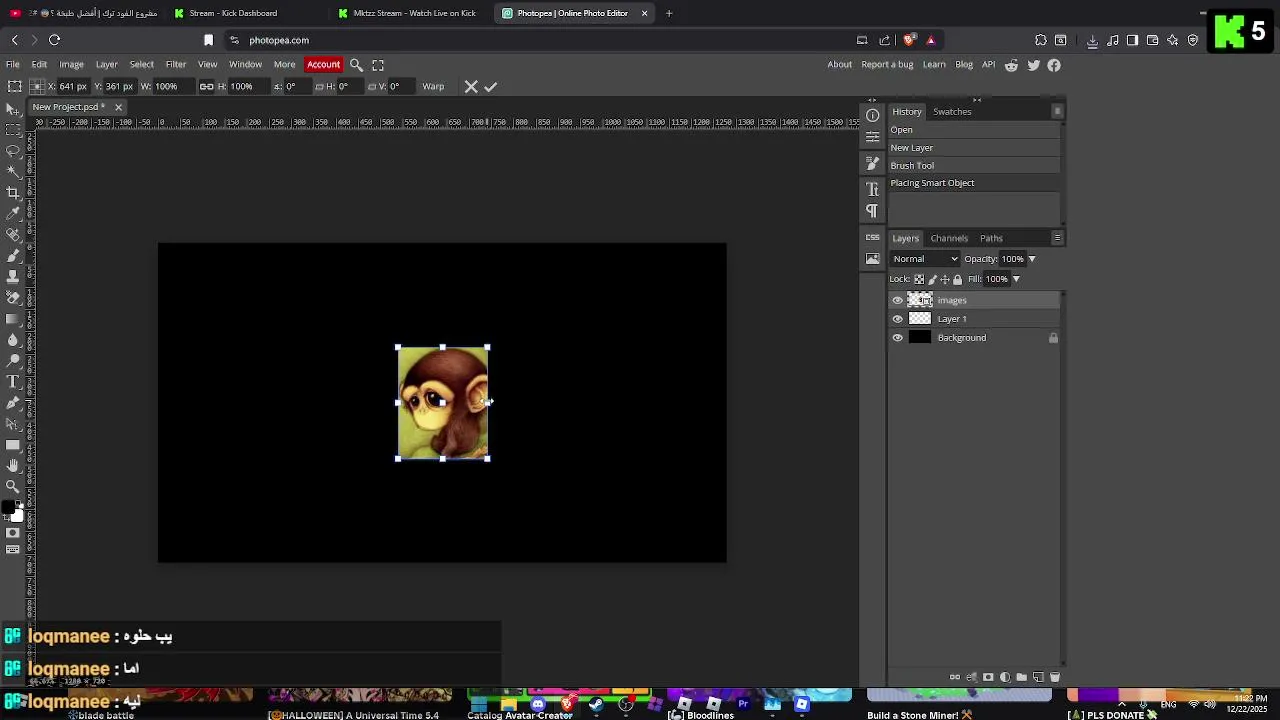This screenshot has width=1280, height=720.
Task: Toggle lock position icon
Action: (944, 279)
